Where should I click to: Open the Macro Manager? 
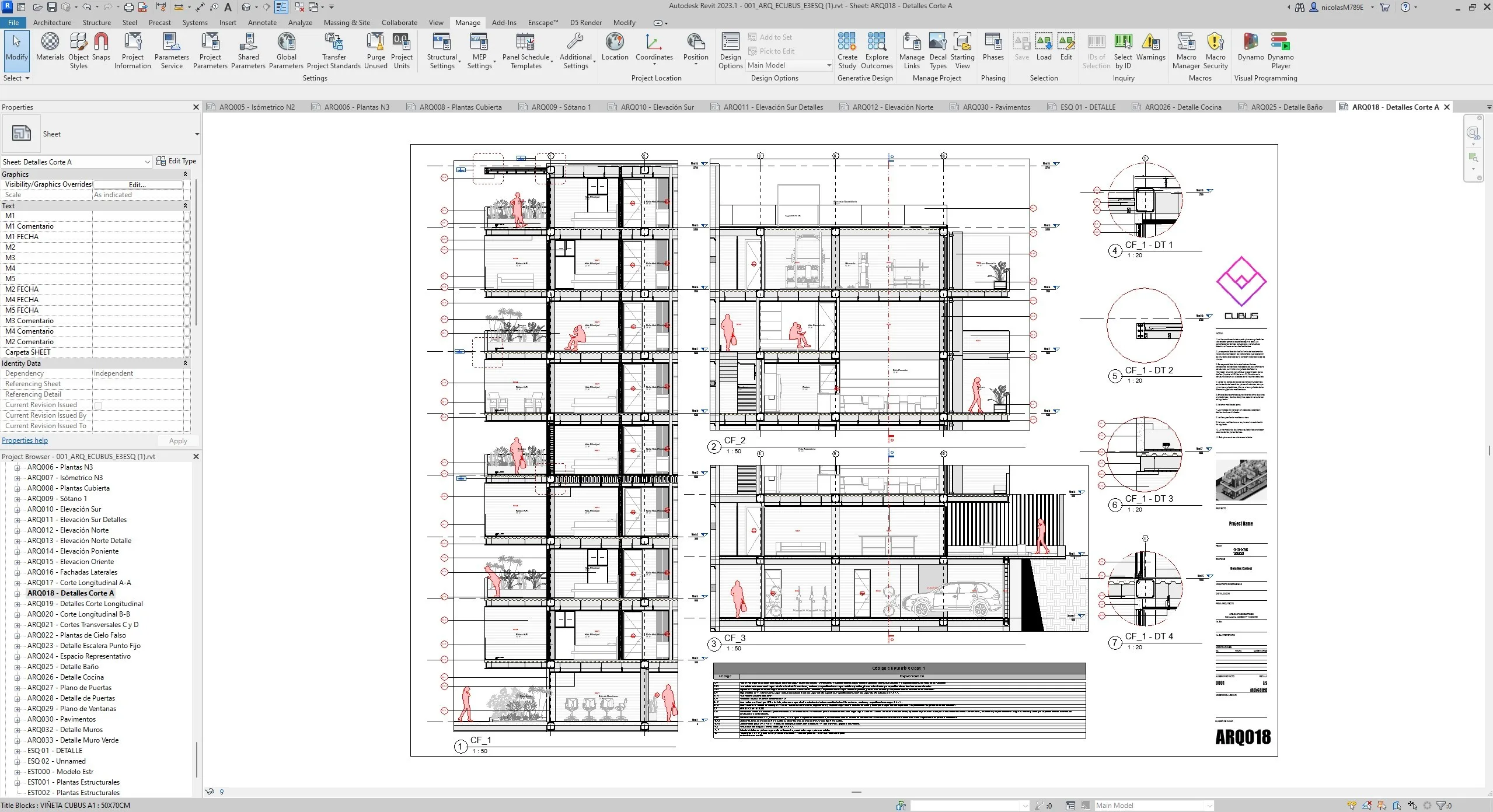pyautogui.click(x=1186, y=51)
